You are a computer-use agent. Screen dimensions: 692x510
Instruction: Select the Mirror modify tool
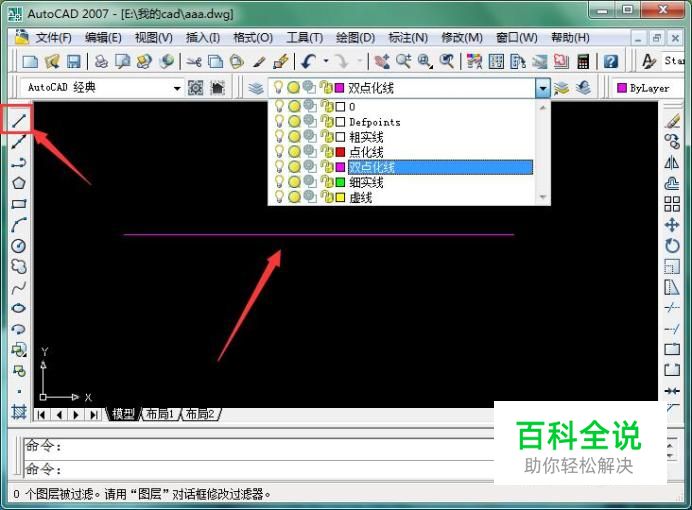click(x=672, y=163)
